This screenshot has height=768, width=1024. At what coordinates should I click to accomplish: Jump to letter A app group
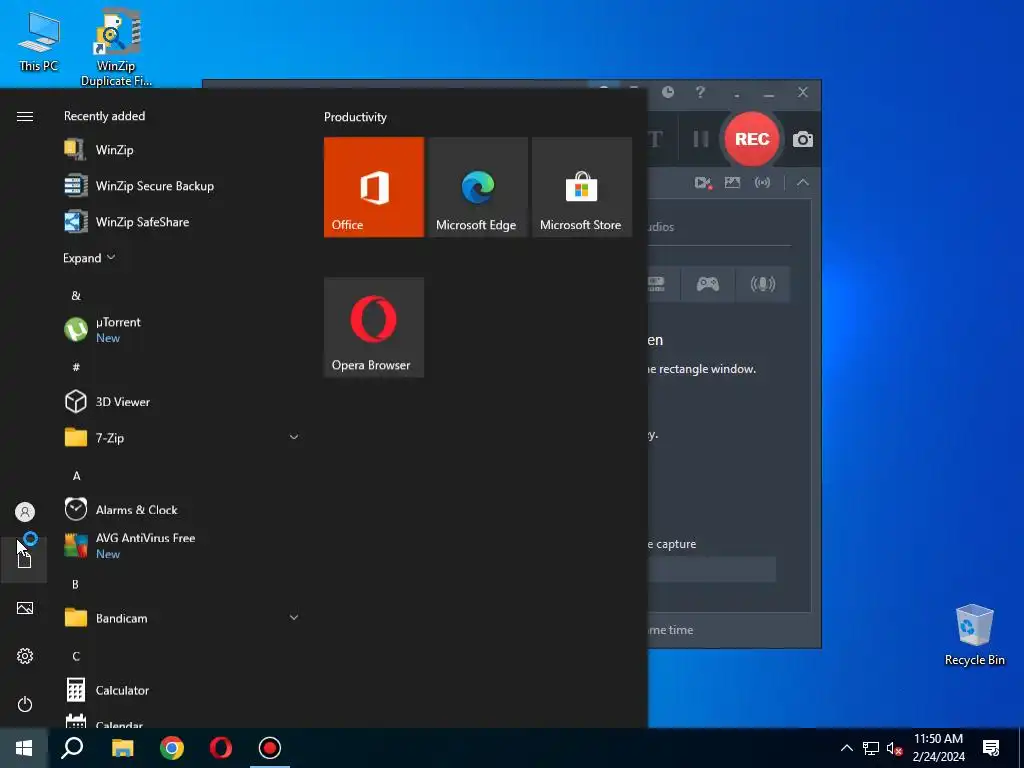[76, 475]
